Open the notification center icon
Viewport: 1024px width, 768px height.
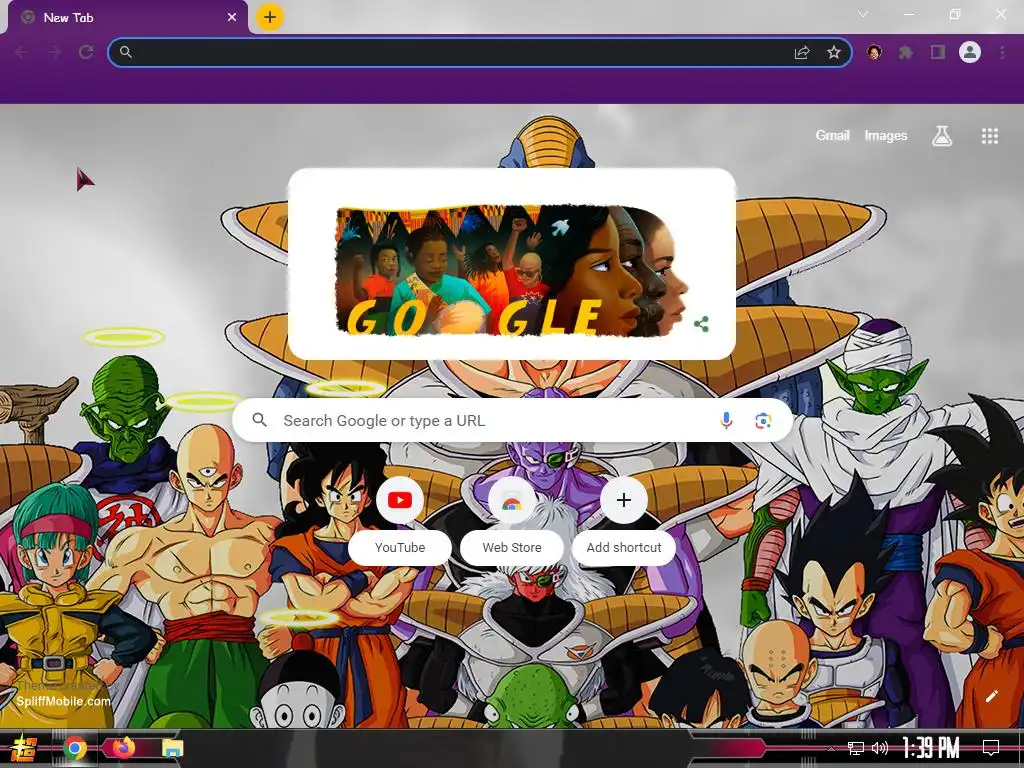click(991, 748)
